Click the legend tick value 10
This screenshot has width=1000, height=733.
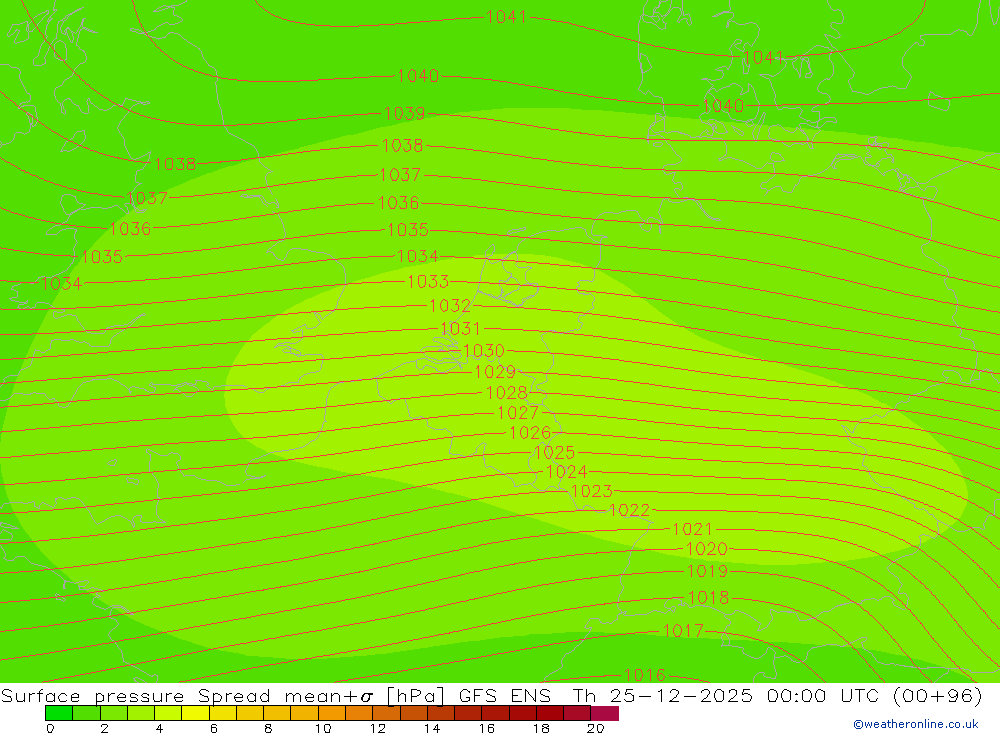tap(323, 728)
